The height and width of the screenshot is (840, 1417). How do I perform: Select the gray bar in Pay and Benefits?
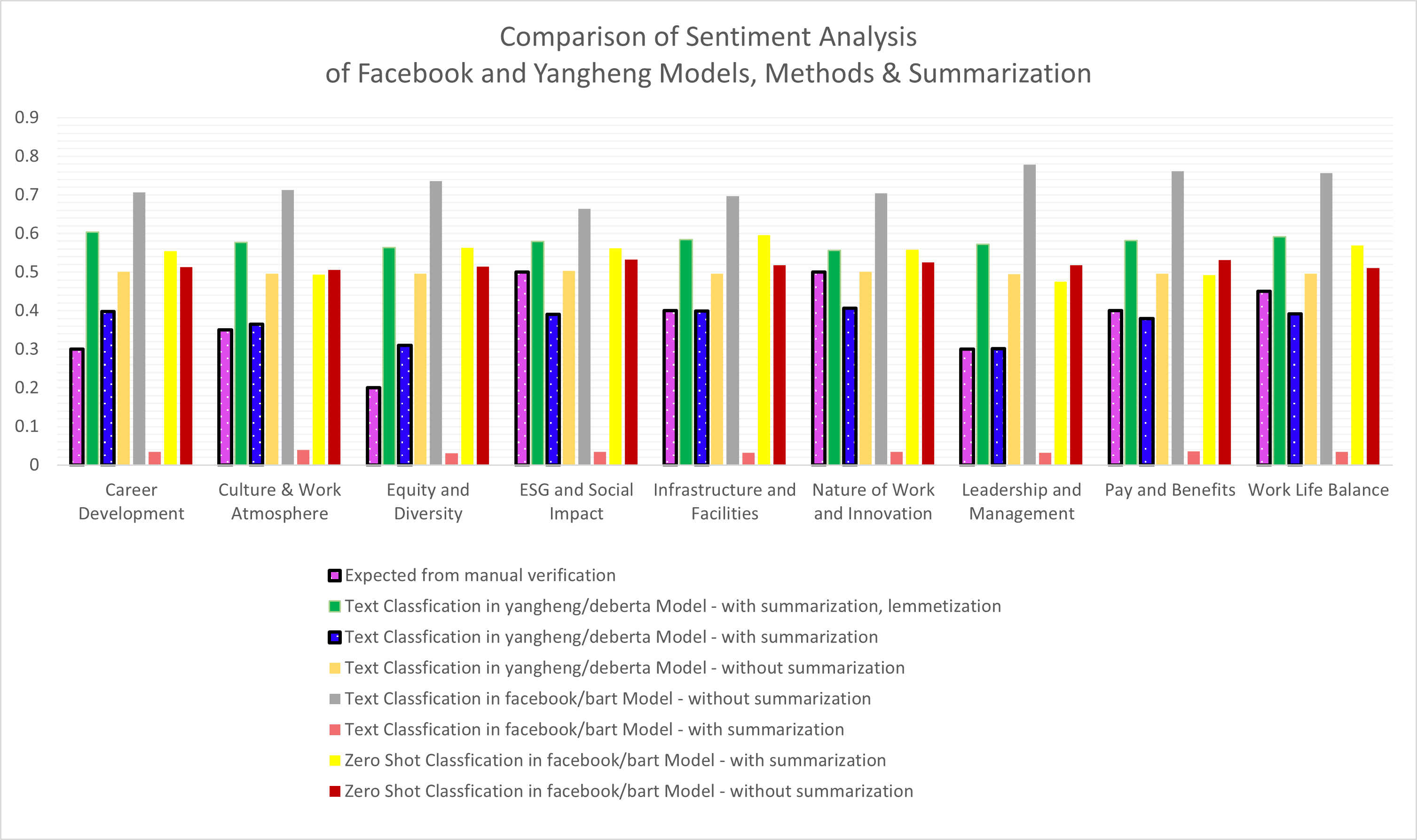tap(1178, 318)
